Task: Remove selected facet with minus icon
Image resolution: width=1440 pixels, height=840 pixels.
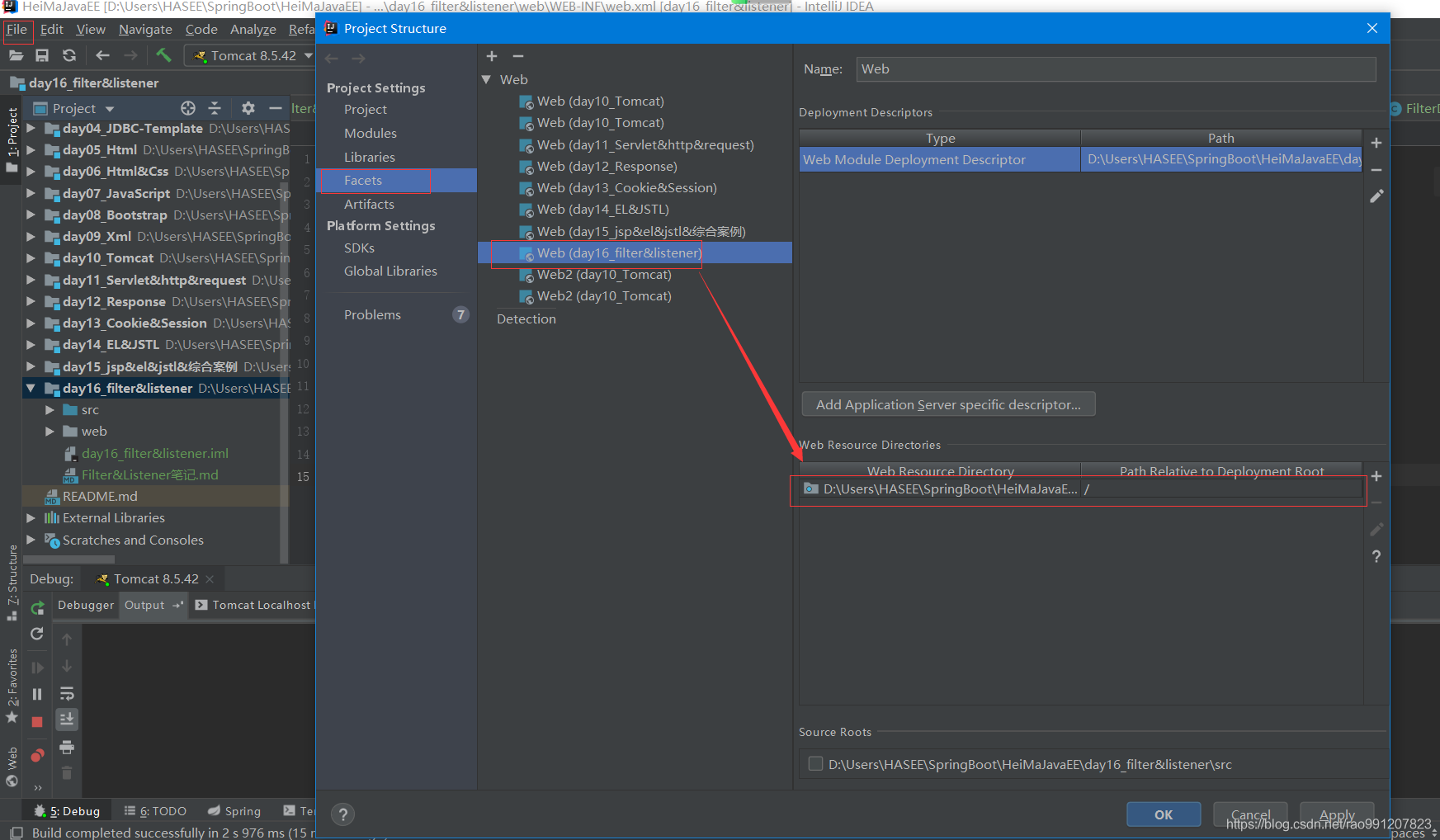Action: 518,56
